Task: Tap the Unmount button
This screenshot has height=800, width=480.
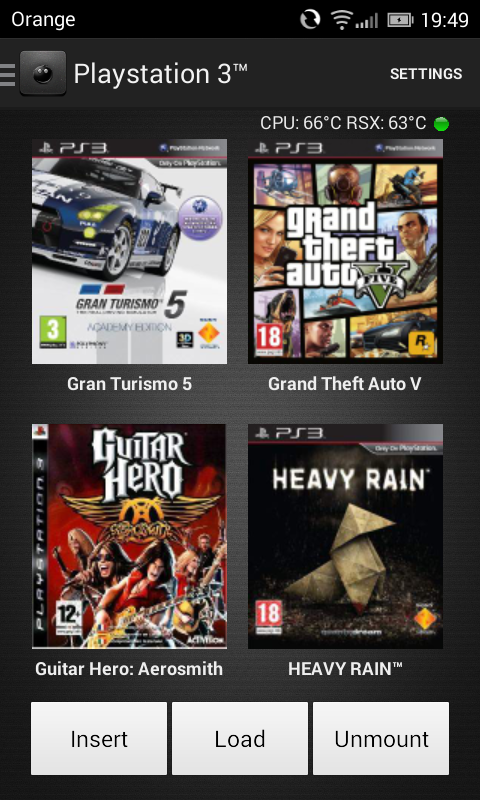Action: [381, 738]
